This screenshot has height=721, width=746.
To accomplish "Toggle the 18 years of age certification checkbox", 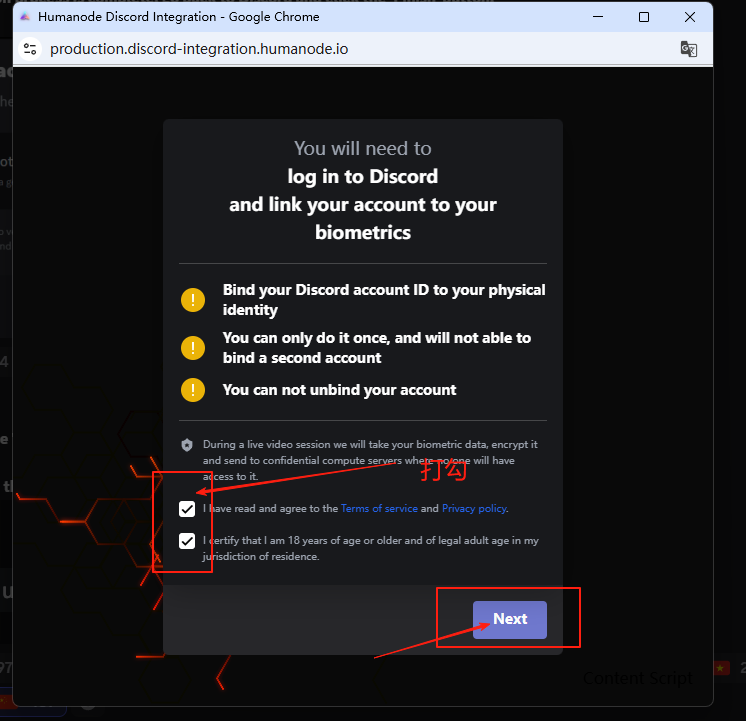I will point(187,541).
